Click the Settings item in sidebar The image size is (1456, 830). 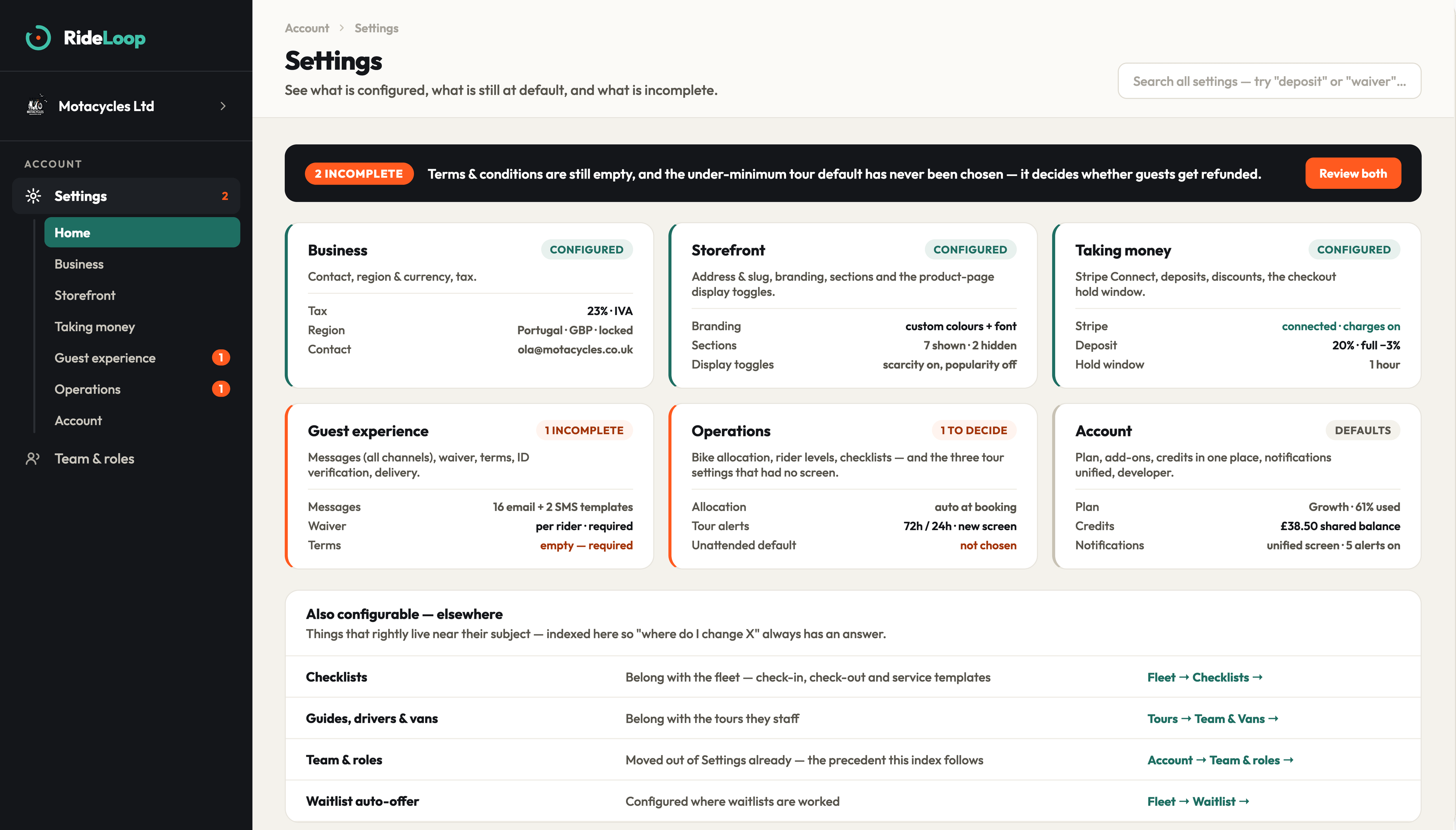click(x=126, y=196)
